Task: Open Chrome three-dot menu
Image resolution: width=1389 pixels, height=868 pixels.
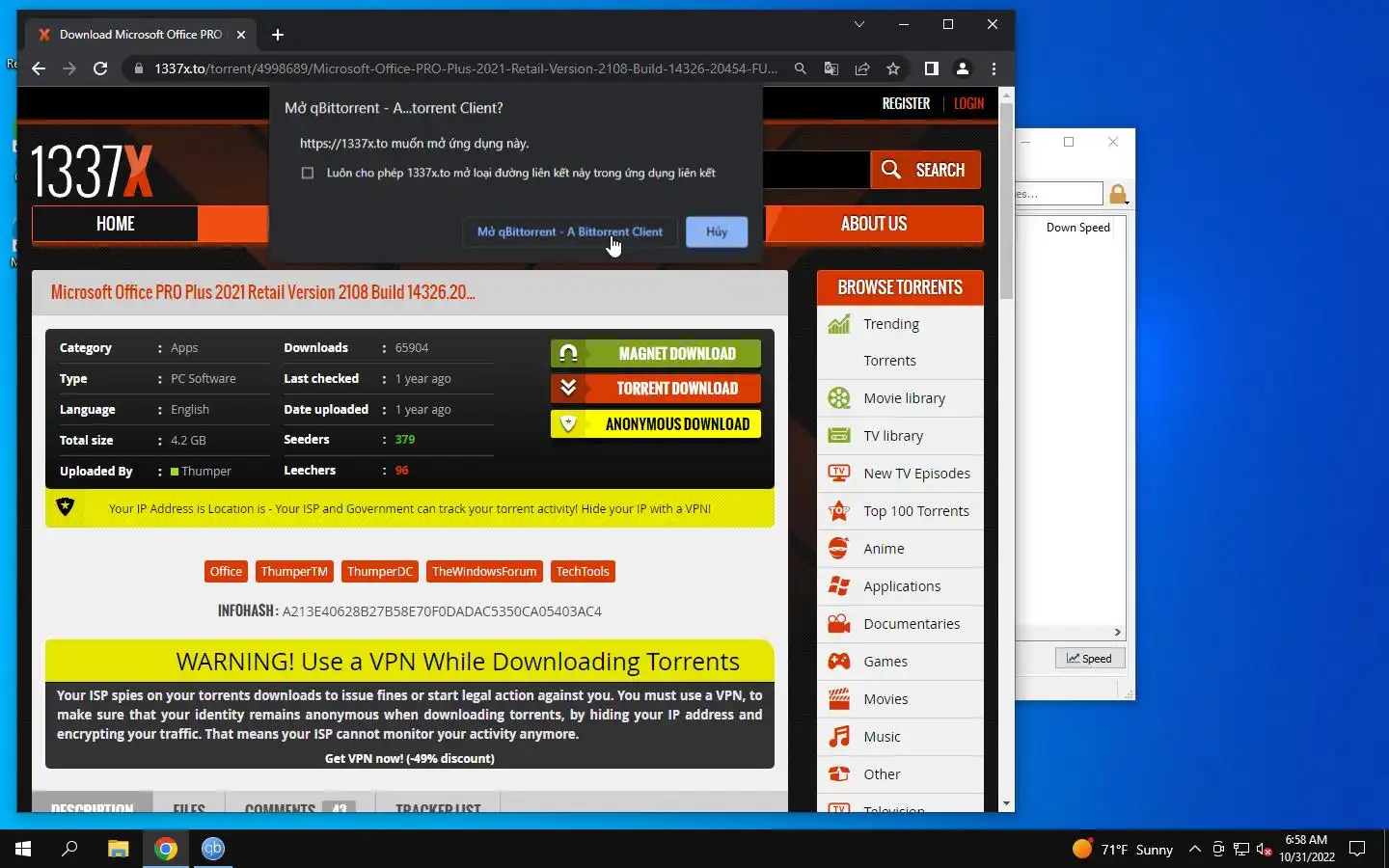Action: [x=994, y=68]
